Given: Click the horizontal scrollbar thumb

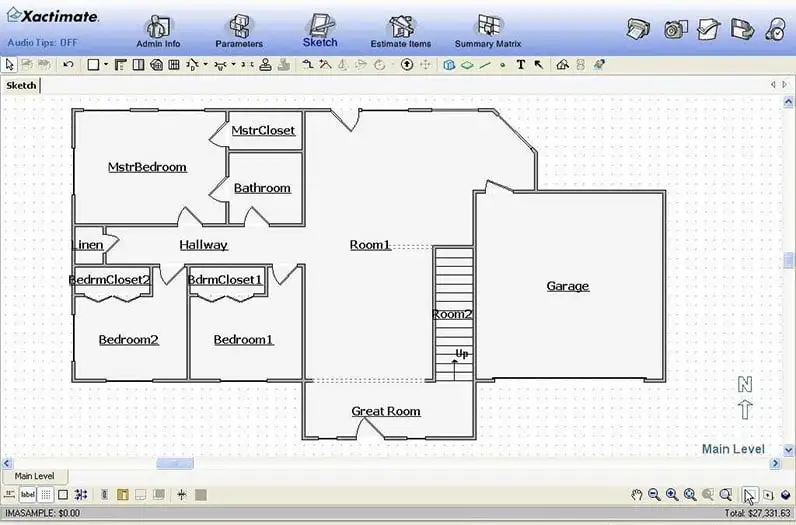Looking at the screenshot, I should click(175, 463).
